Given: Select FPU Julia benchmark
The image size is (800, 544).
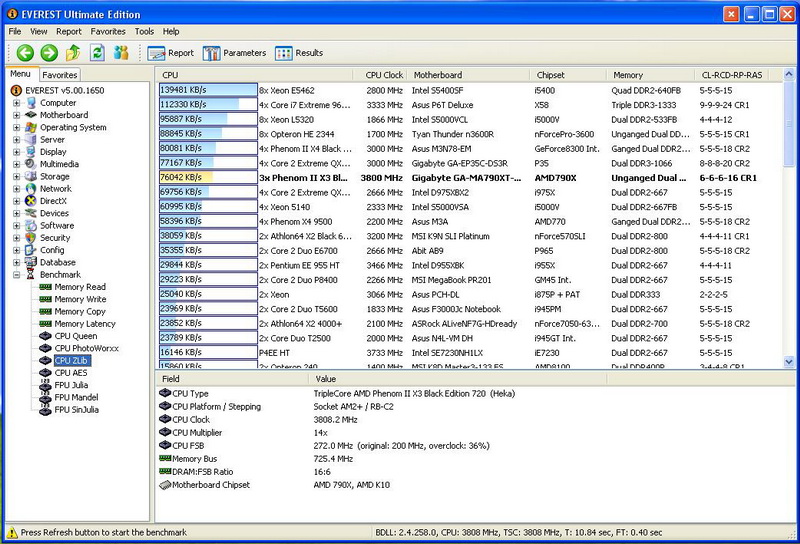Looking at the screenshot, I should (71, 385).
